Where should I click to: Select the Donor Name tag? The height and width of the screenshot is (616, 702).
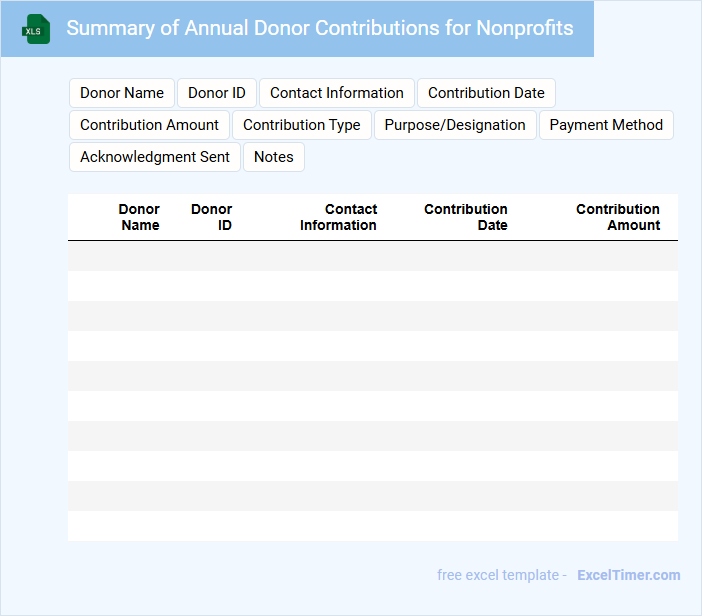pyautogui.click(x=122, y=93)
